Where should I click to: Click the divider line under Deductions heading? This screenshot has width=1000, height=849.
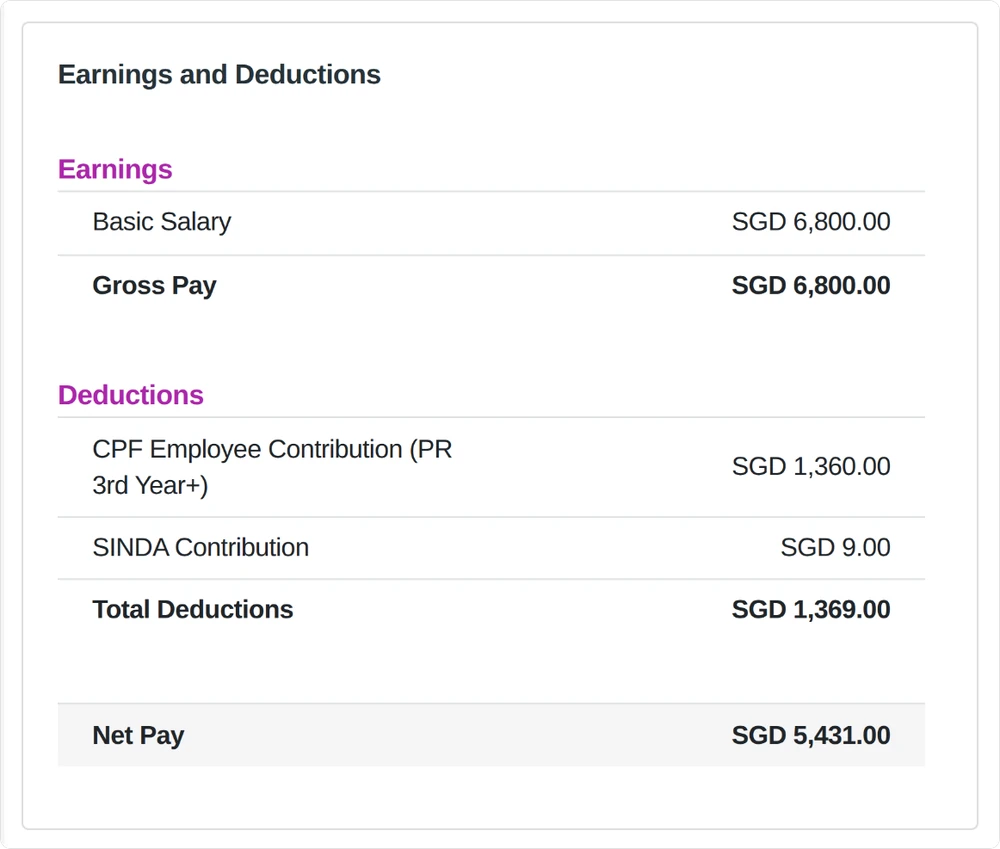[491, 417]
